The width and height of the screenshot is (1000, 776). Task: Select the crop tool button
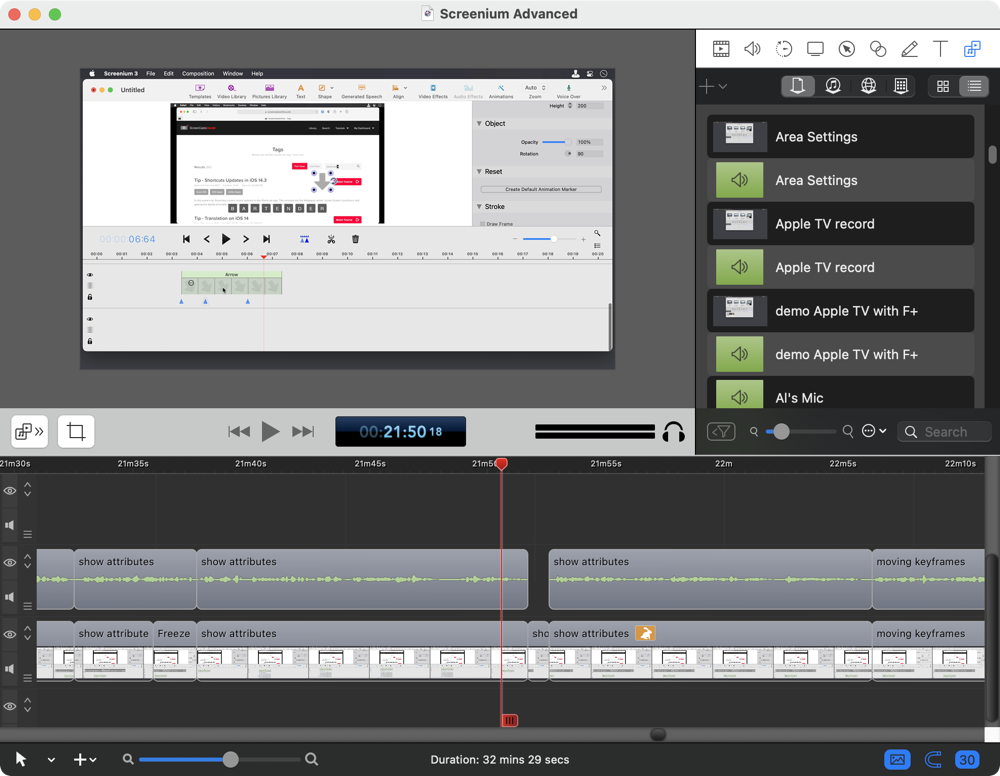76,432
